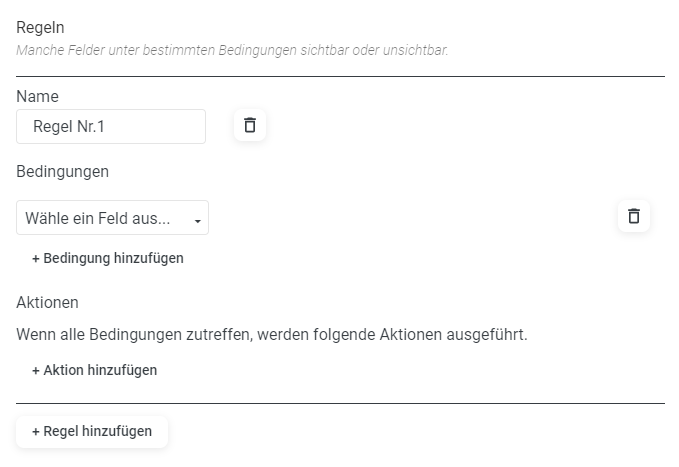
Task: Add a condition with 'Bedingung hinzufügen'
Action: [x=108, y=258]
